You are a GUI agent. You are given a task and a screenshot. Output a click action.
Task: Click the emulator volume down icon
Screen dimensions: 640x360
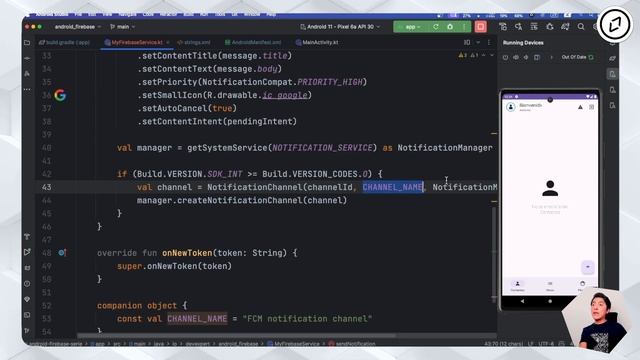click(x=526, y=57)
